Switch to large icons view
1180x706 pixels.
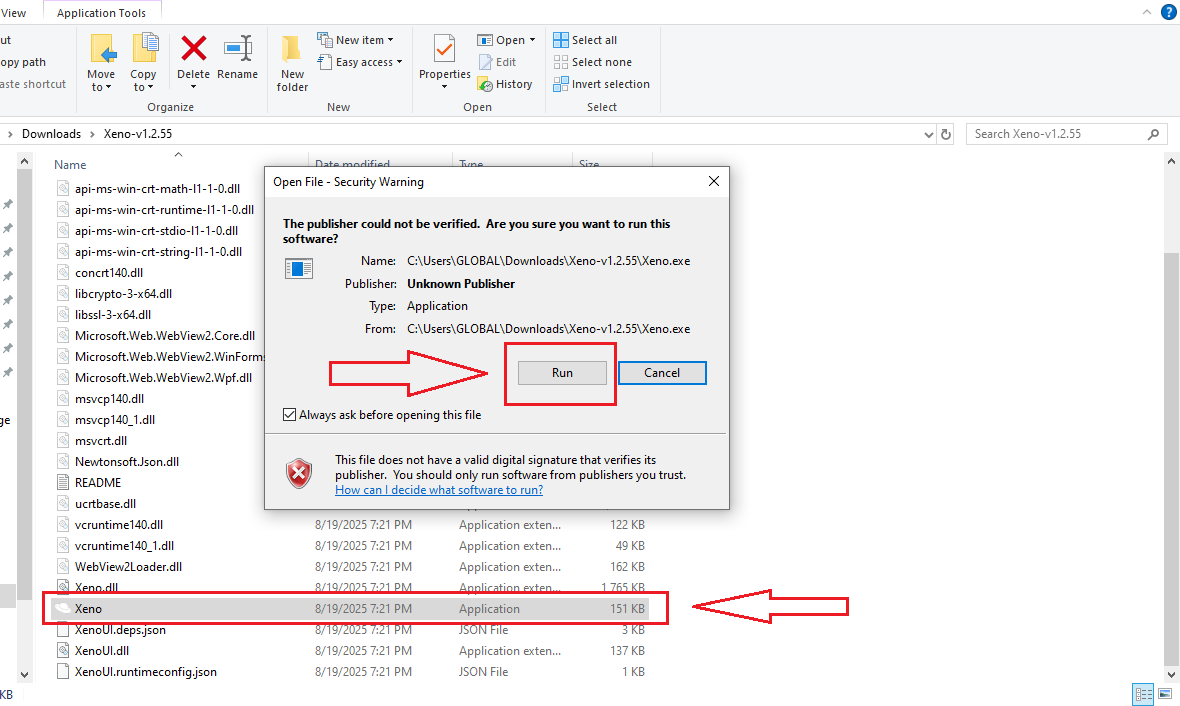click(1166, 694)
